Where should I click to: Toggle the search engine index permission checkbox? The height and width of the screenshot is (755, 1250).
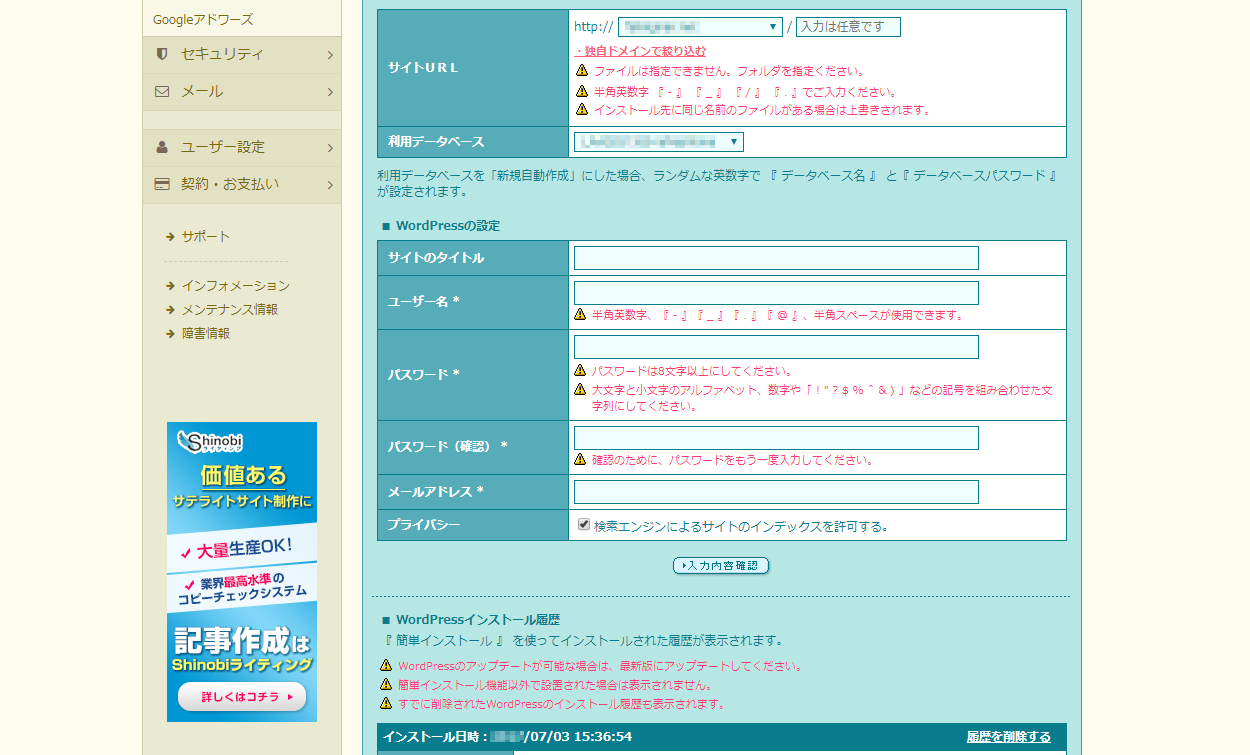(x=584, y=525)
